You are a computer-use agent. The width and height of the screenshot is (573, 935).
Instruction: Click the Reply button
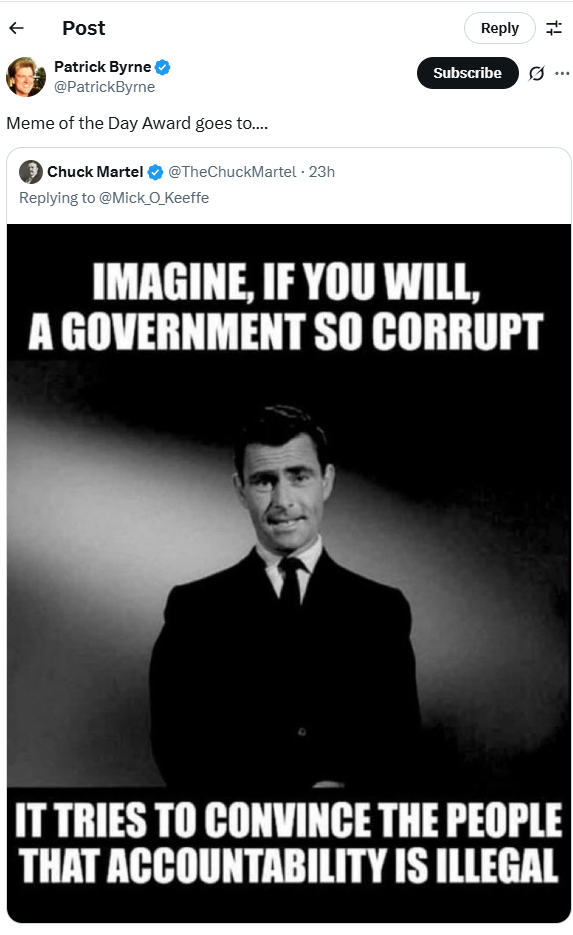[500, 28]
